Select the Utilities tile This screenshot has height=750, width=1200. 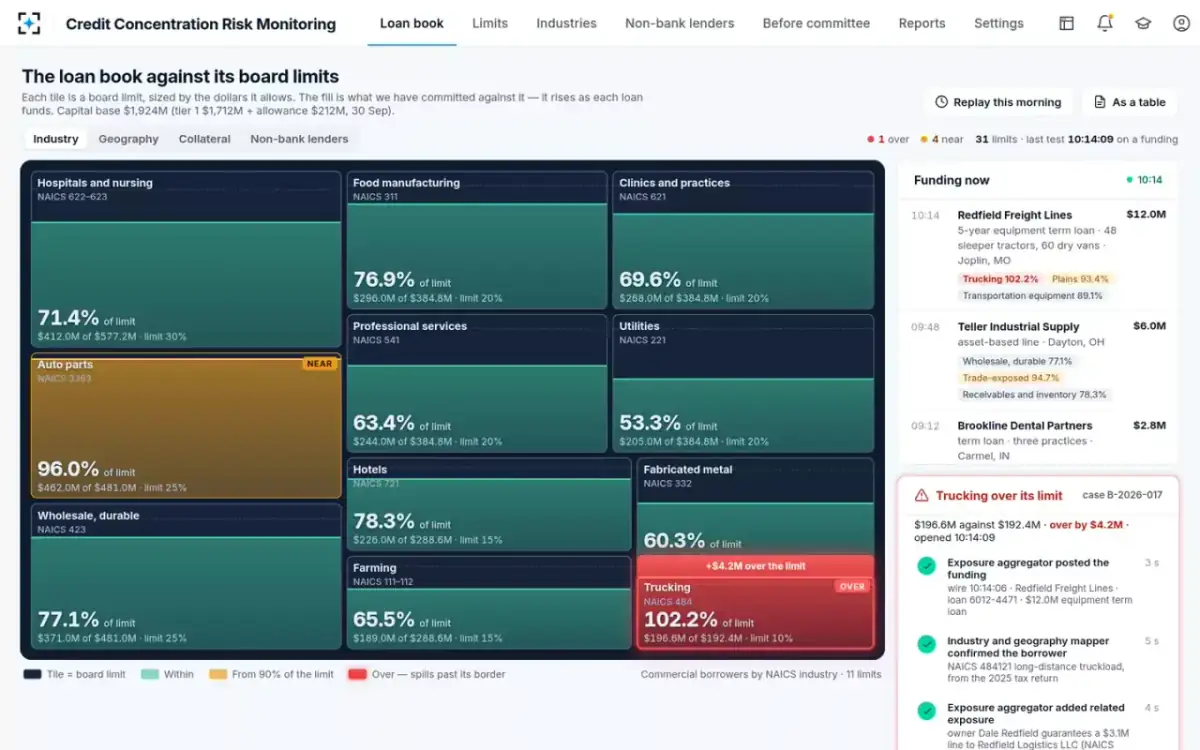coord(743,383)
